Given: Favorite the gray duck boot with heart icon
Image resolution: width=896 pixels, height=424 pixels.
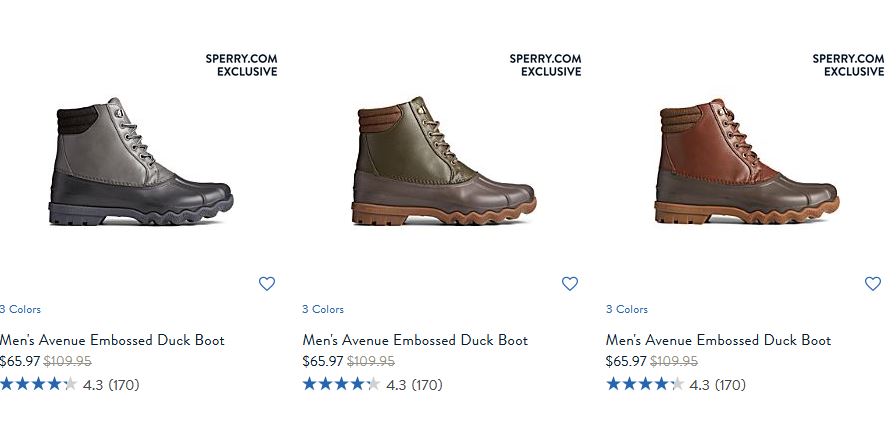Looking at the screenshot, I should coord(267,284).
